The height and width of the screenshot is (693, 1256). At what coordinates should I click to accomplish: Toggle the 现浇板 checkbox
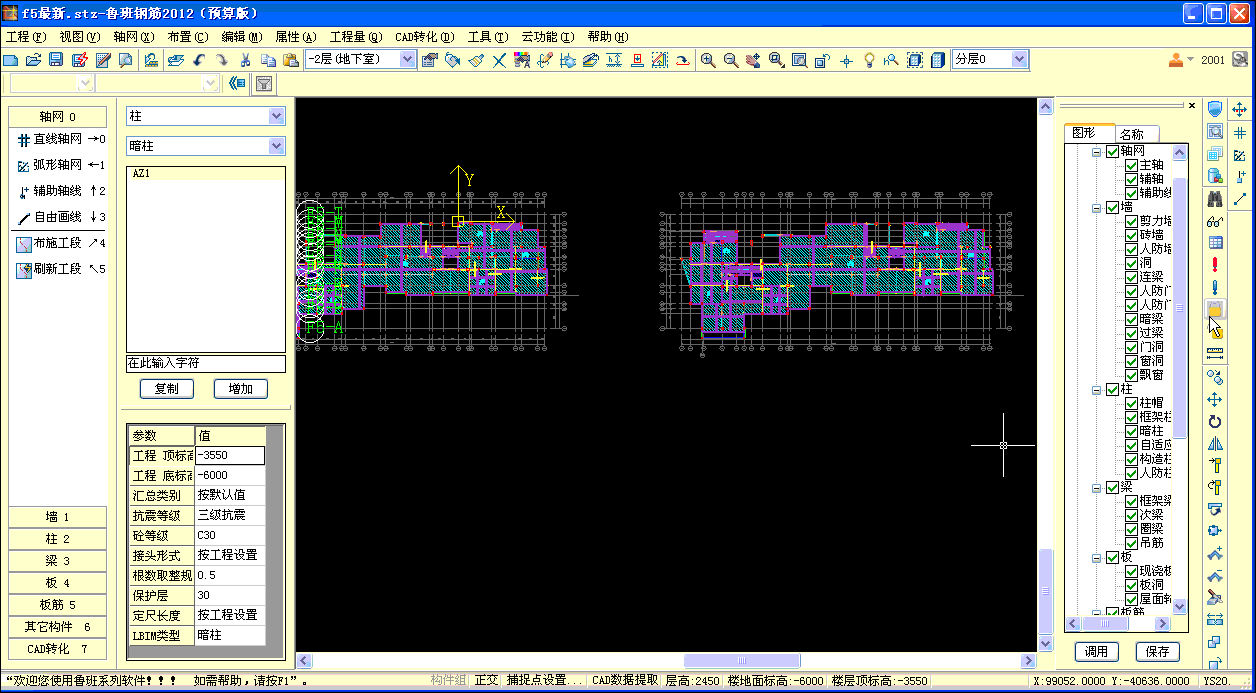(x=1132, y=571)
